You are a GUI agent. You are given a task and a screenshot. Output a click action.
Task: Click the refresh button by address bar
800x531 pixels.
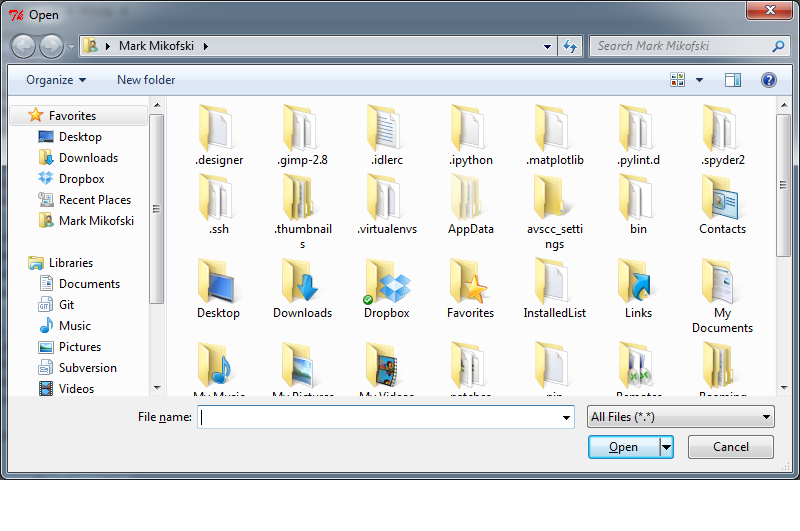click(x=570, y=46)
